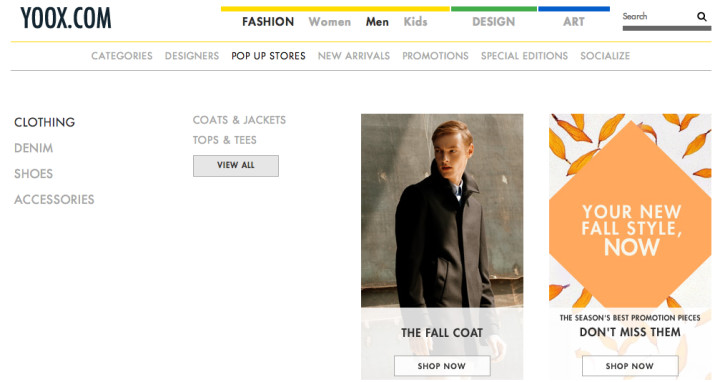Open the PROMOTIONS menu

pyautogui.click(x=435, y=56)
